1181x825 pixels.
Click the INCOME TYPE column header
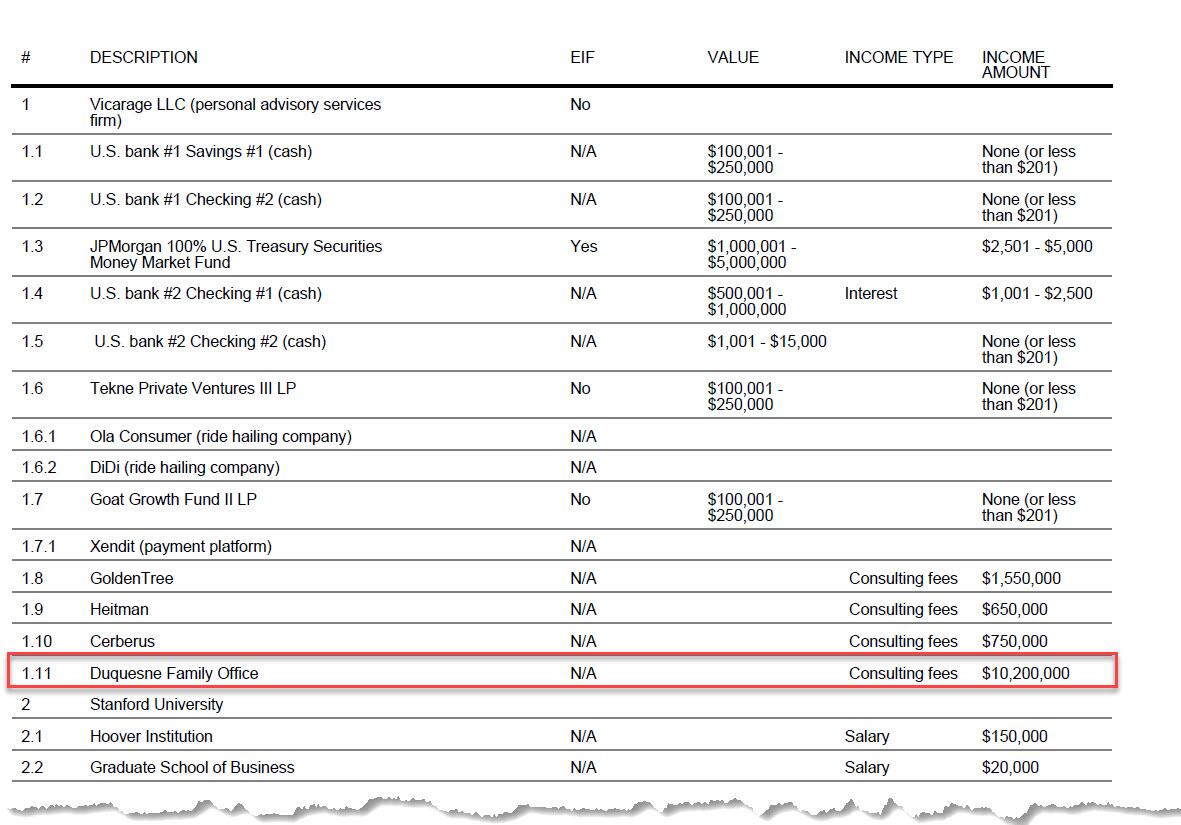(898, 58)
